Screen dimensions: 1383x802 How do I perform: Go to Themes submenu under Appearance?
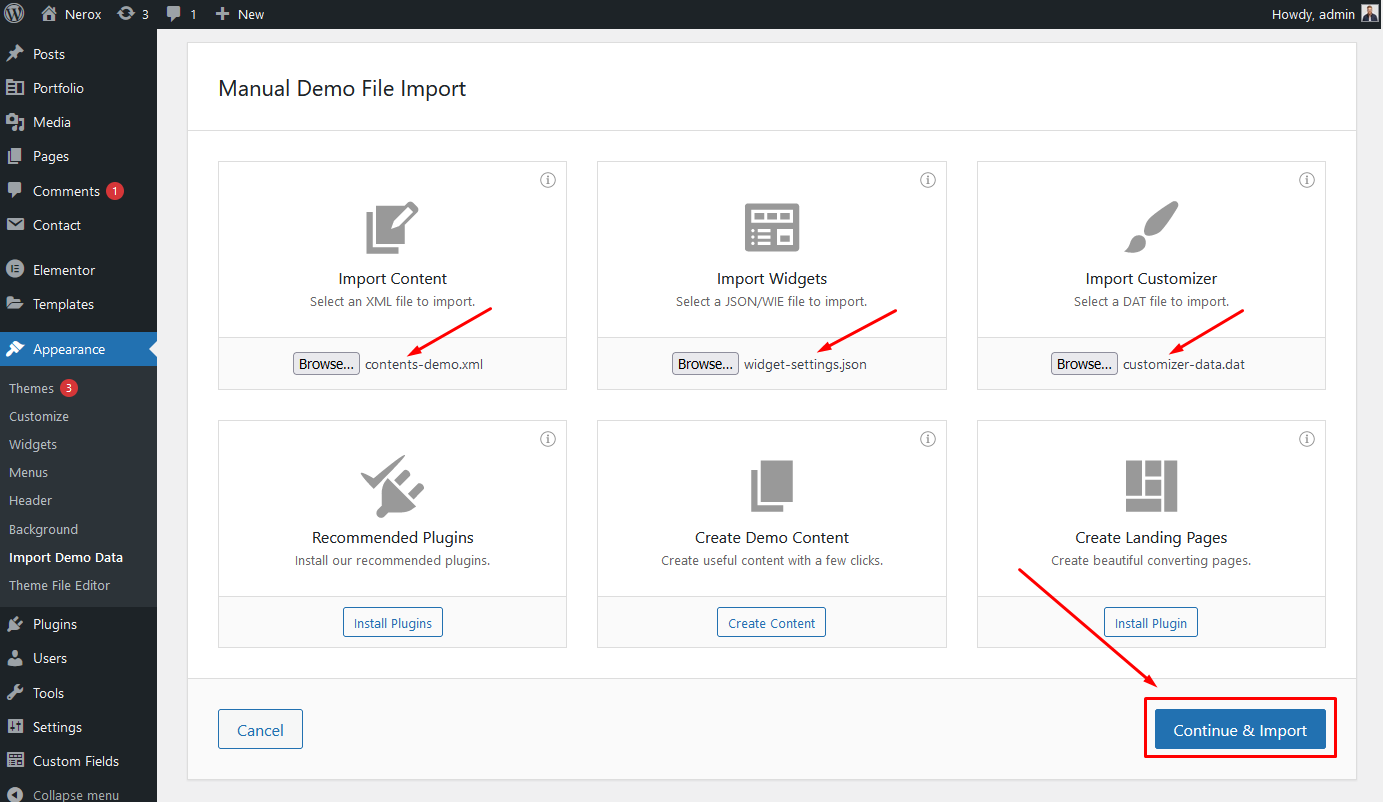coord(32,388)
